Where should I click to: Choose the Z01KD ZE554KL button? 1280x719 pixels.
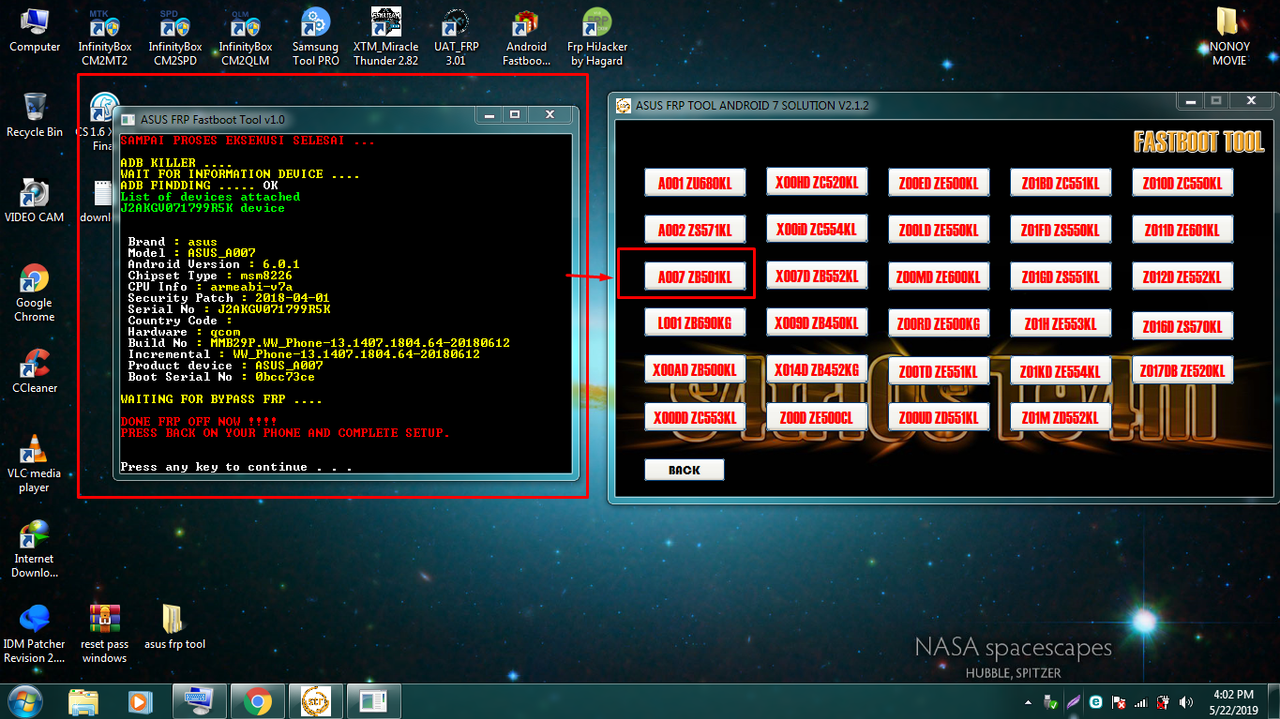1060,372
